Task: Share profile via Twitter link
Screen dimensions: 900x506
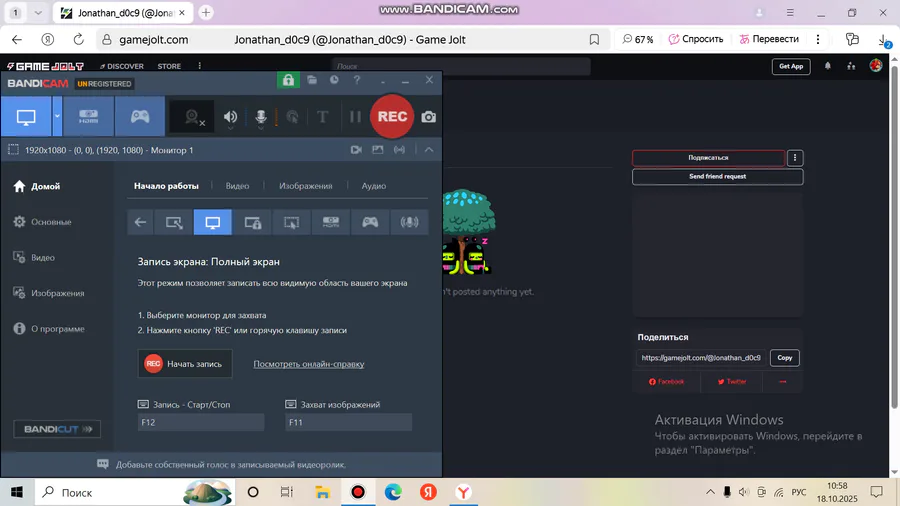Action: click(x=732, y=382)
